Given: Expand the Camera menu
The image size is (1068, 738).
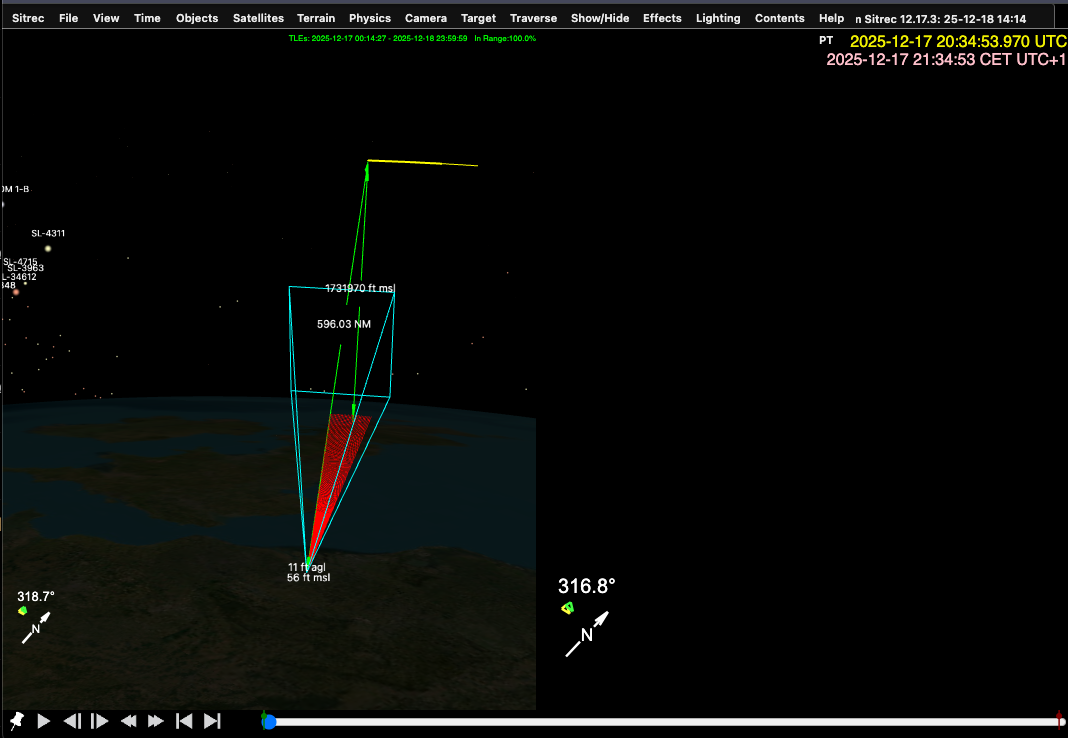Looking at the screenshot, I should tap(426, 18).
